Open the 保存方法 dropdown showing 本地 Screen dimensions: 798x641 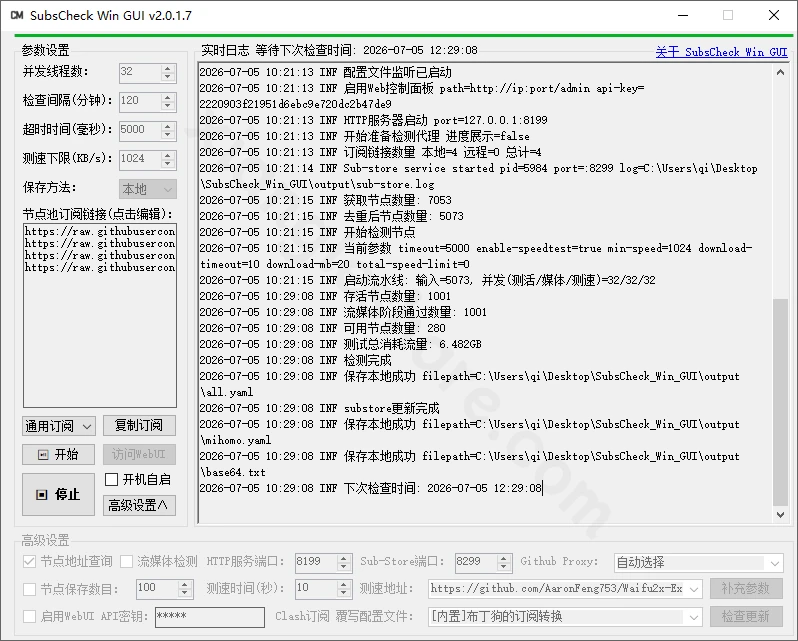point(148,189)
